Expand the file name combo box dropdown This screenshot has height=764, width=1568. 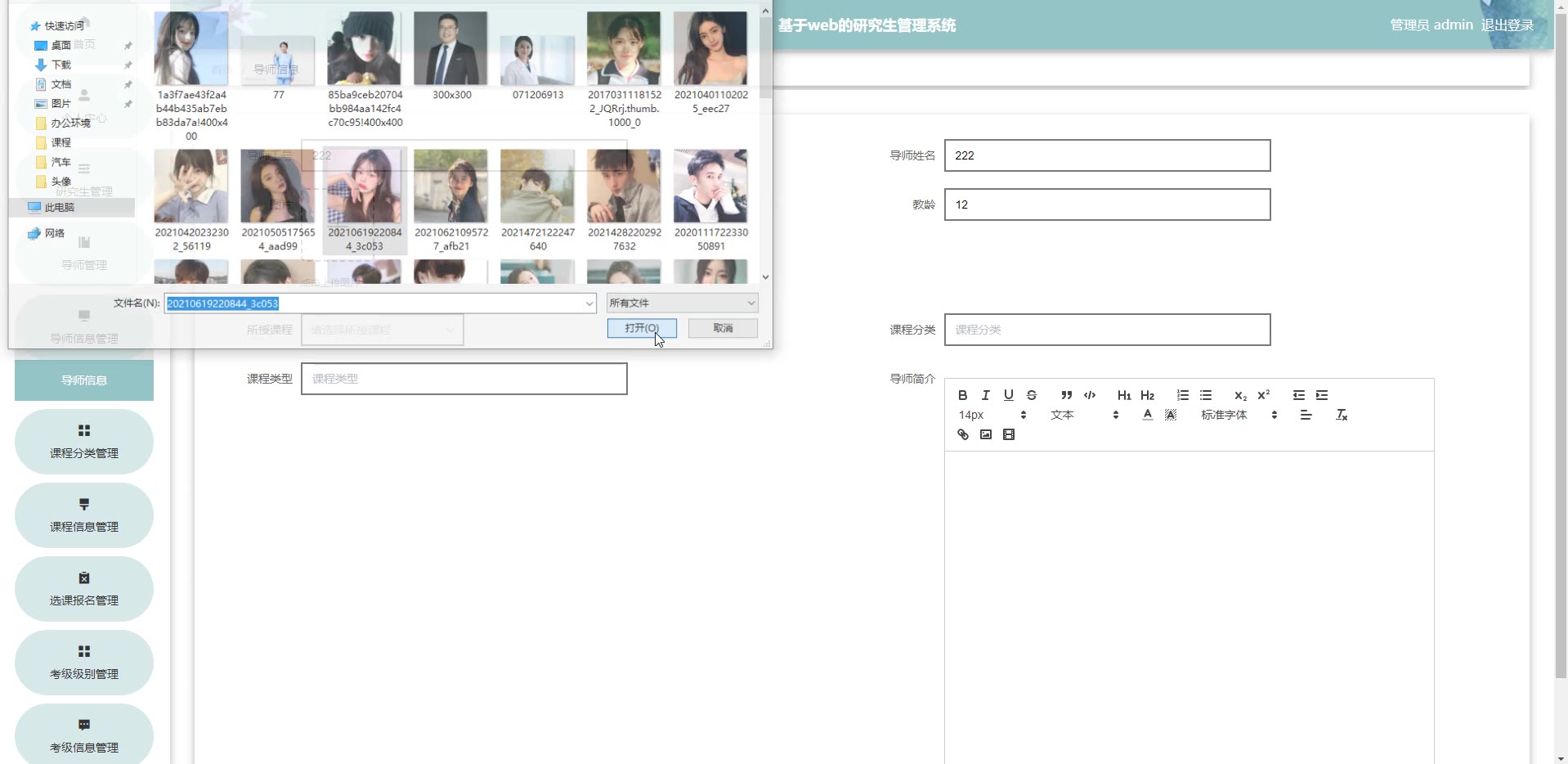tap(589, 303)
